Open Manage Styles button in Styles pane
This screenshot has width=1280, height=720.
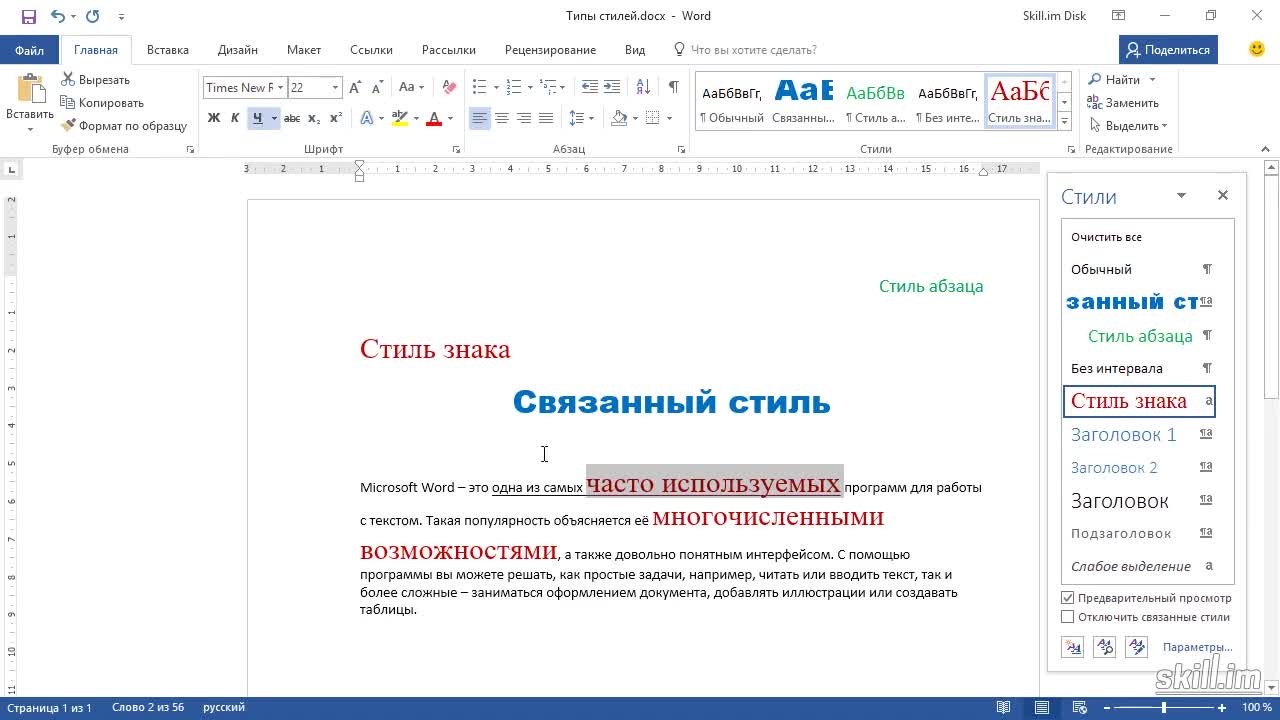click(x=1137, y=647)
